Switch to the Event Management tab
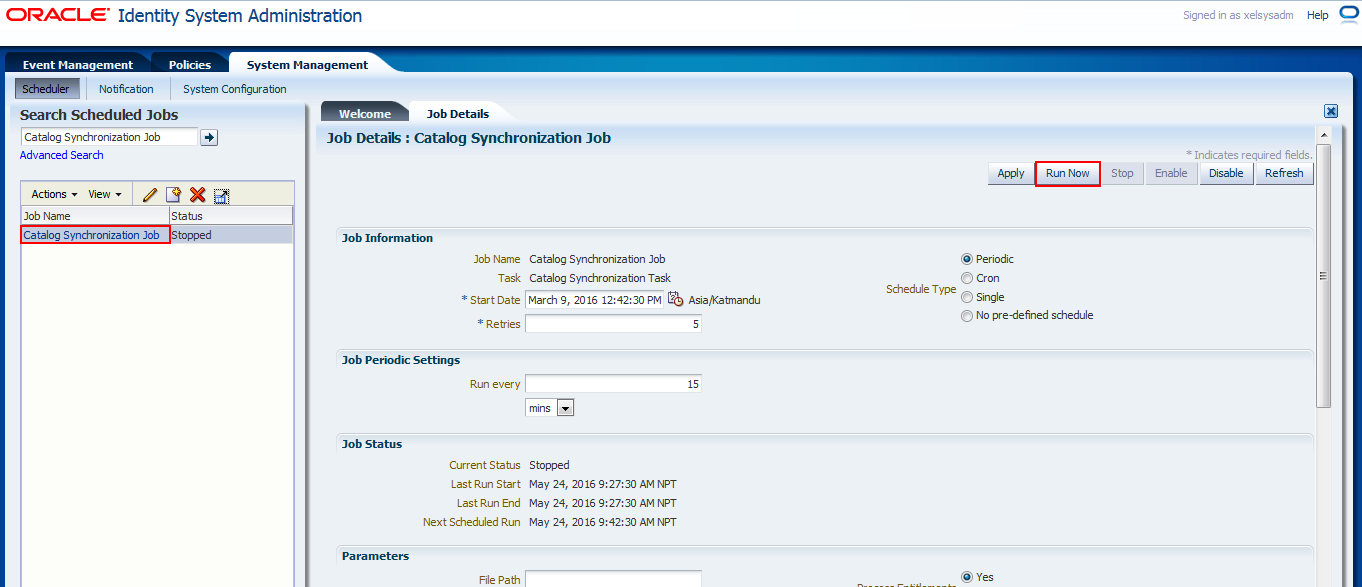The width and height of the screenshot is (1362, 587). (x=77, y=65)
